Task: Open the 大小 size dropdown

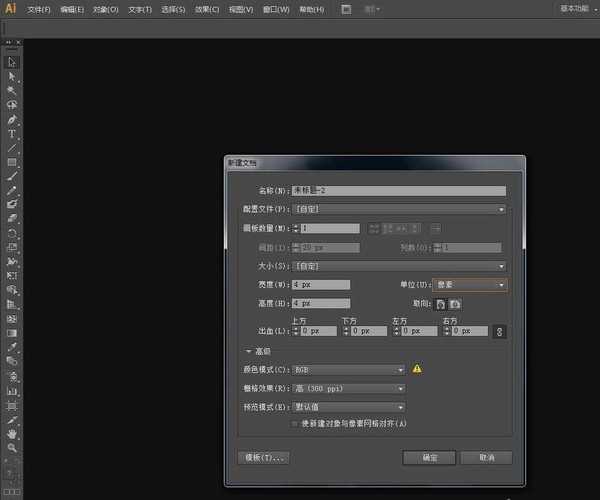Action: pos(399,266)
